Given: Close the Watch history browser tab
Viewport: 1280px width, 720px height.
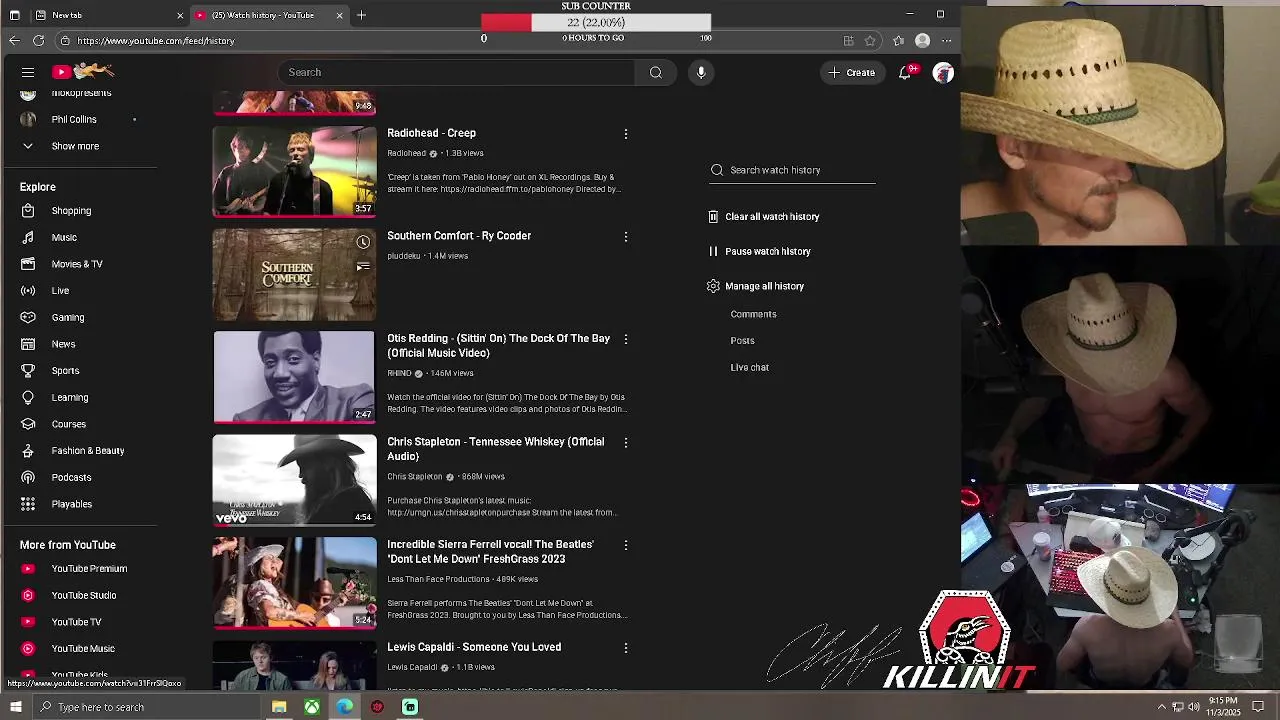Looking at the screenshot, I should [x=340, y=15].
